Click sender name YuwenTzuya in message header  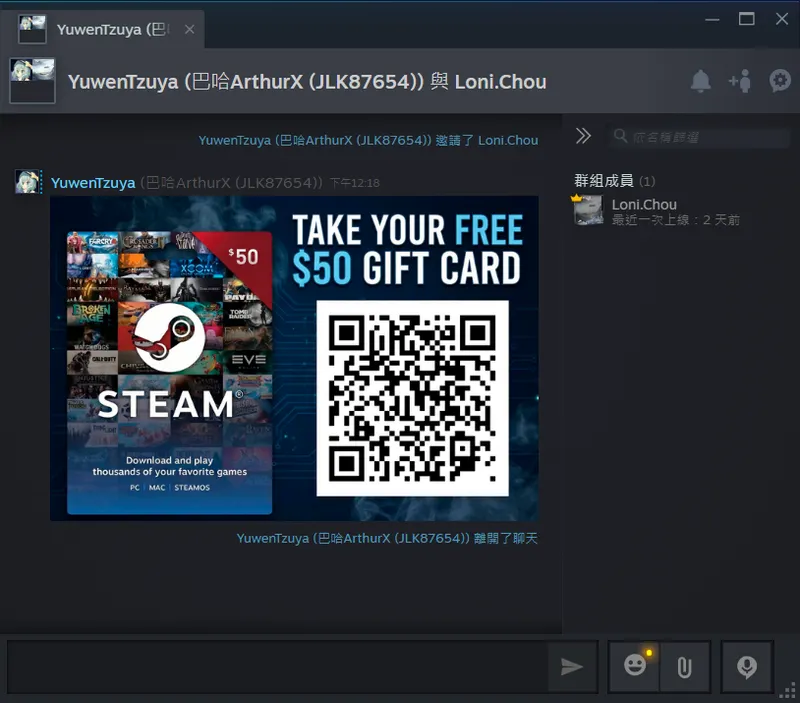pyautogui.click(x=93, y=183)
